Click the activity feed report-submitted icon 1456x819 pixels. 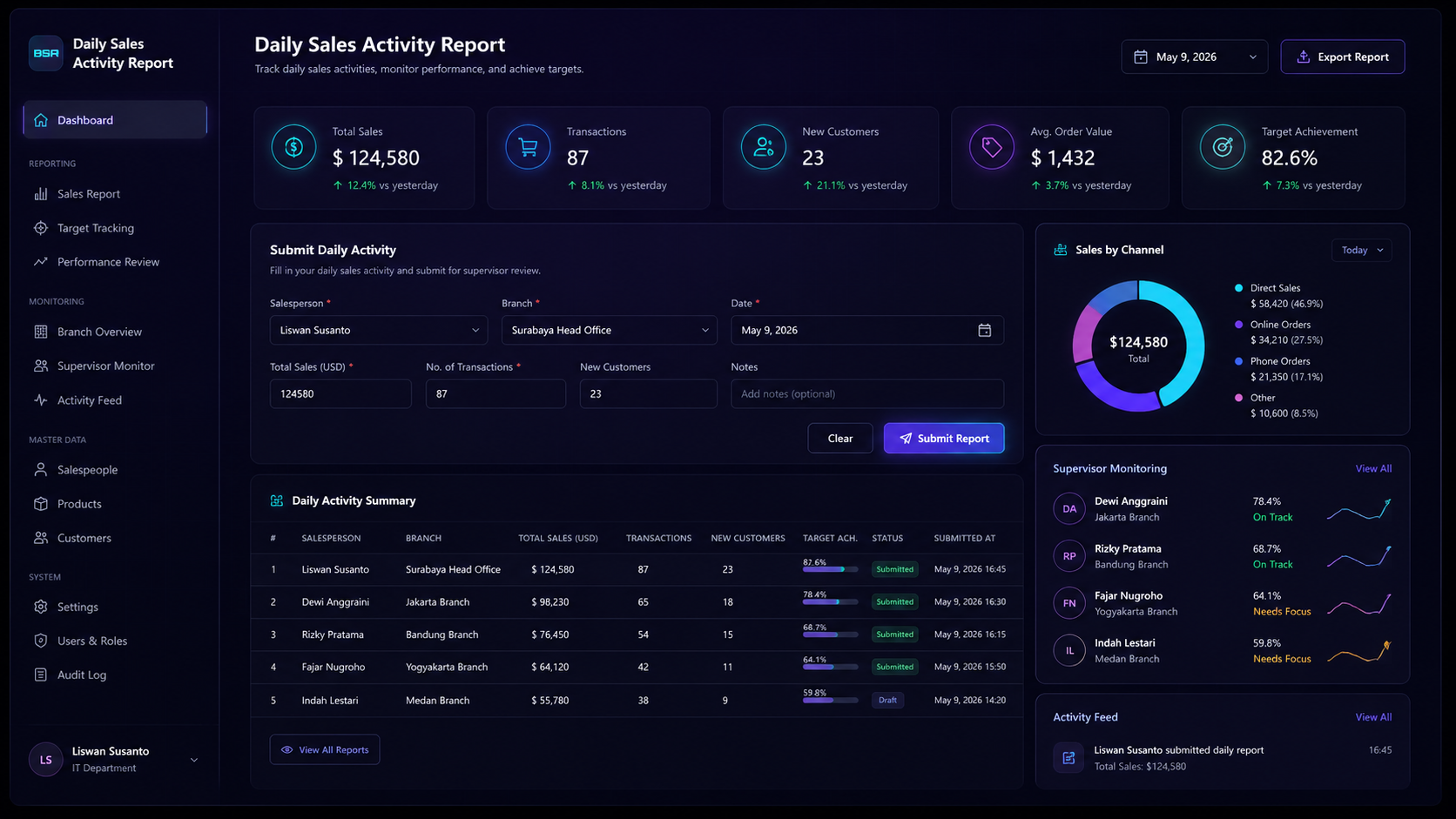[x=1068, y=758]
